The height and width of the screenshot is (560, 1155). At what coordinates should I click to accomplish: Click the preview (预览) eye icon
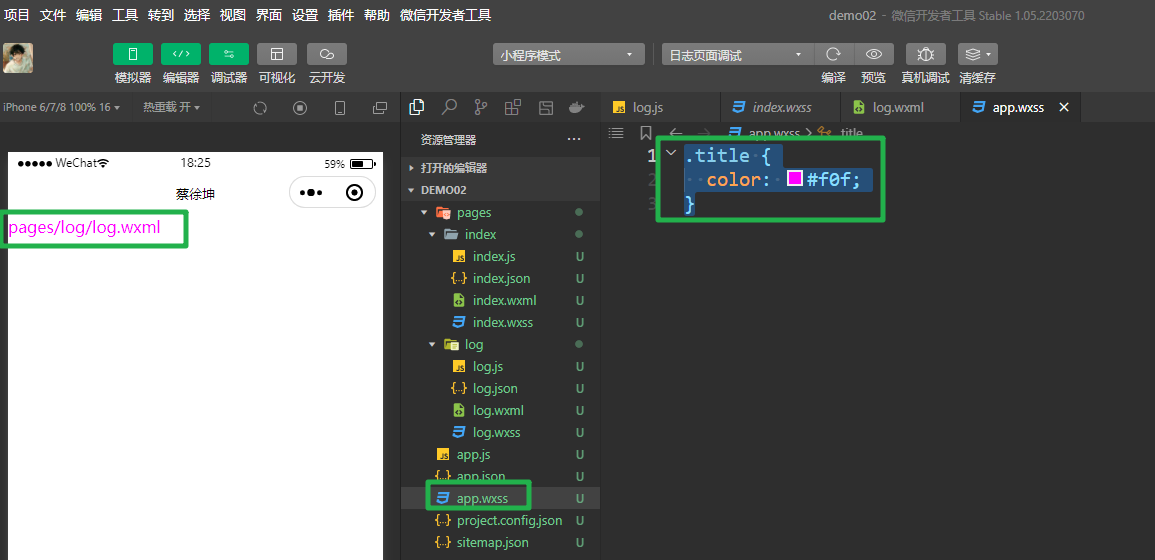pyautogui.click(x=874, y=54)
